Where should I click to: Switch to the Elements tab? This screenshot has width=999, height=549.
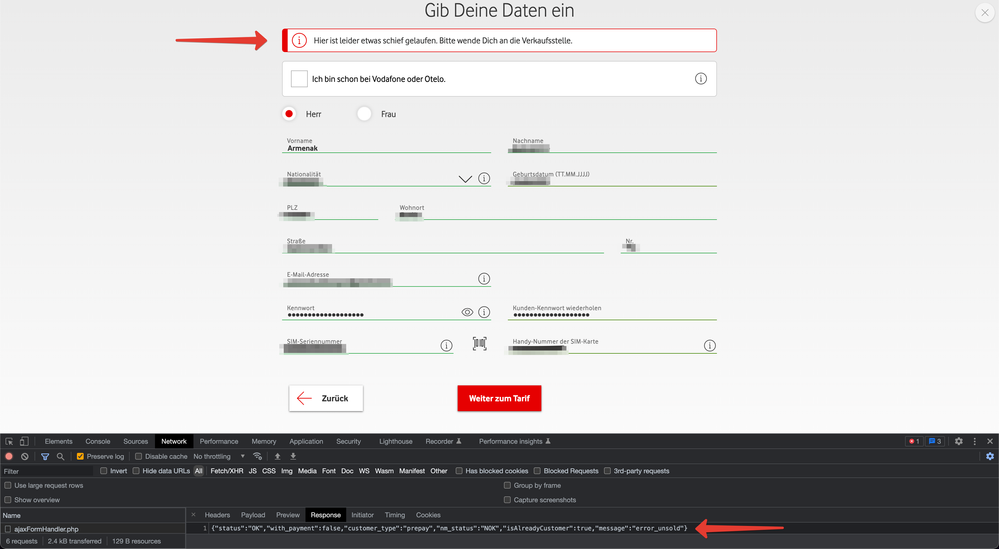pos(59,441)
